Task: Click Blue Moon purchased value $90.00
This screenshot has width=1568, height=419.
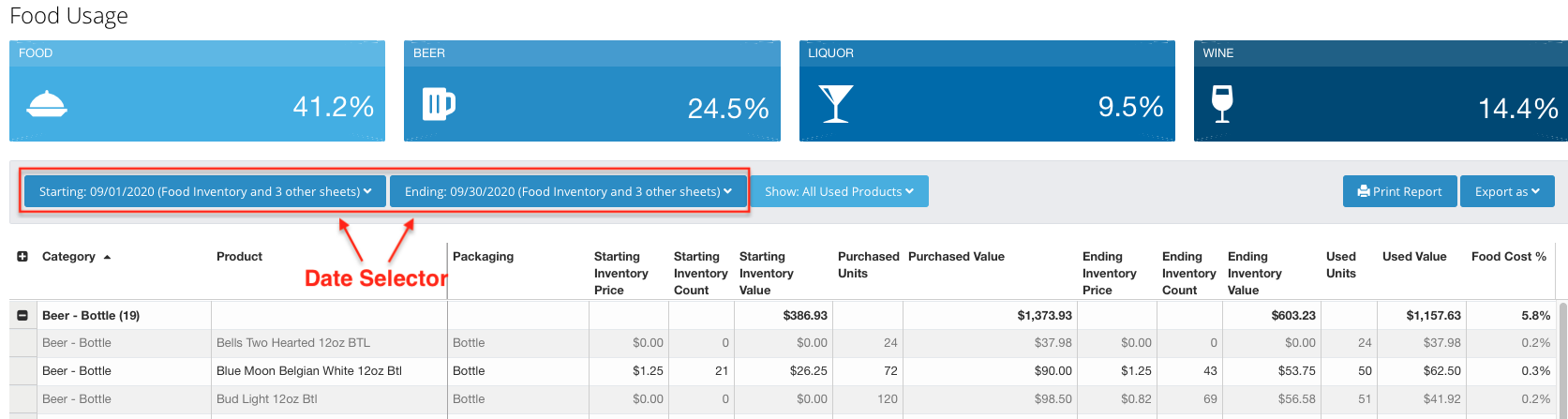Action: point(1053,371)
